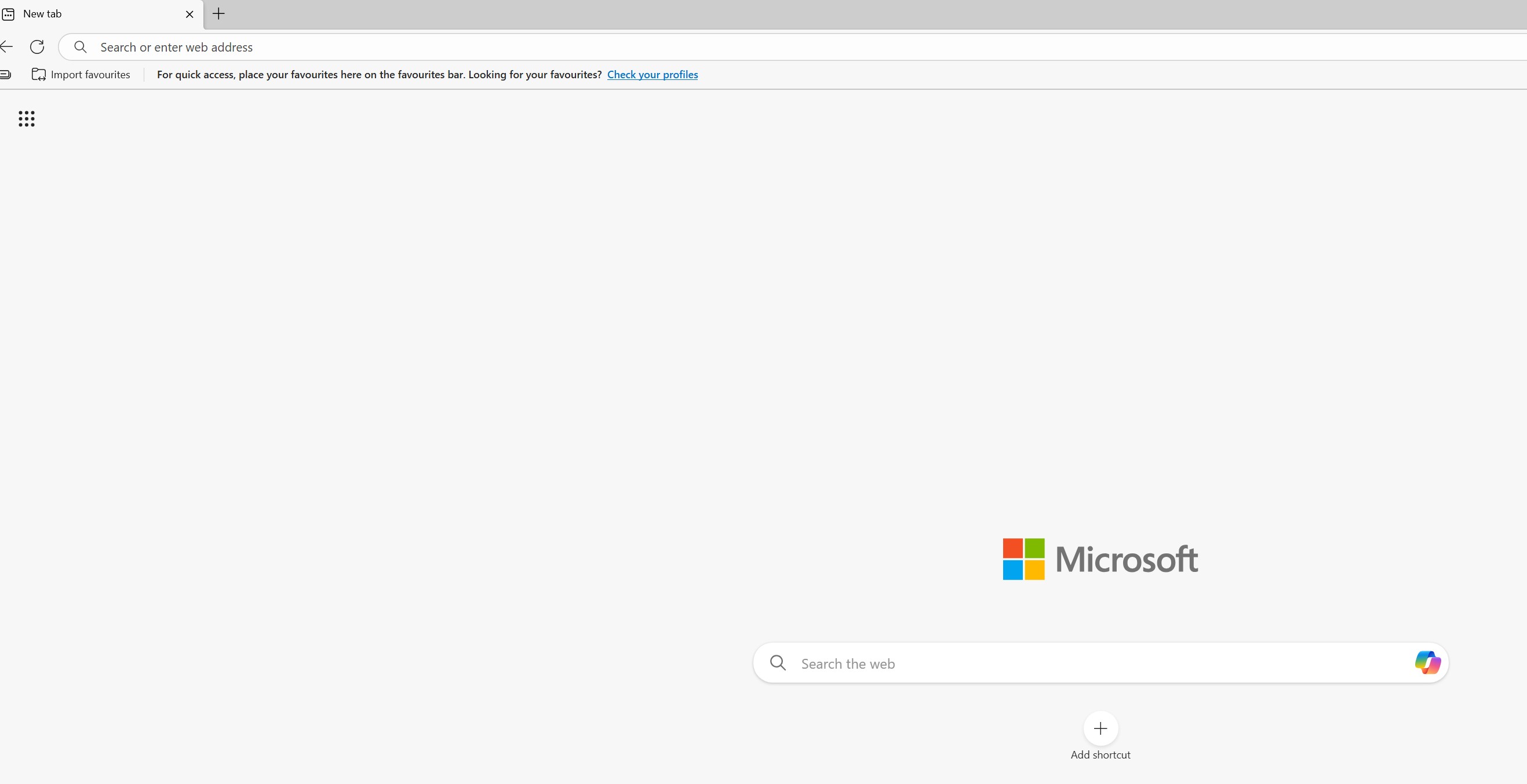Go back using the back arrow
Screen dimensions: 1527x784
(6, 47)
